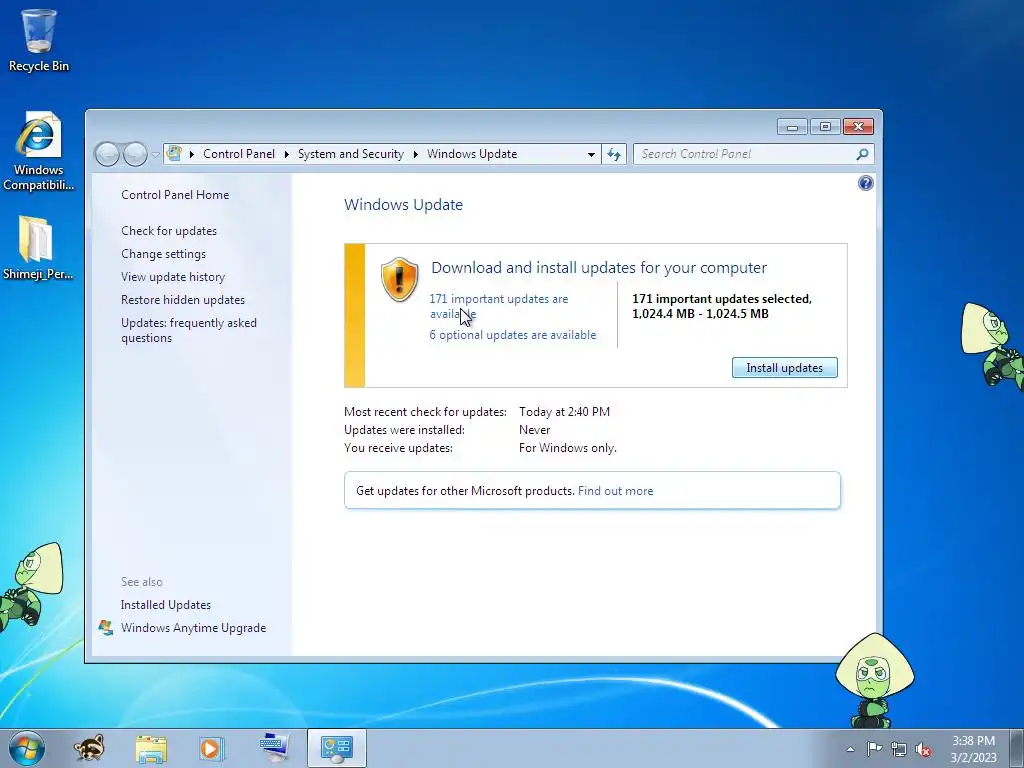The image size is (1024, 768).
Task: Click the Back navigation arrow button
Action: (107, 154)
